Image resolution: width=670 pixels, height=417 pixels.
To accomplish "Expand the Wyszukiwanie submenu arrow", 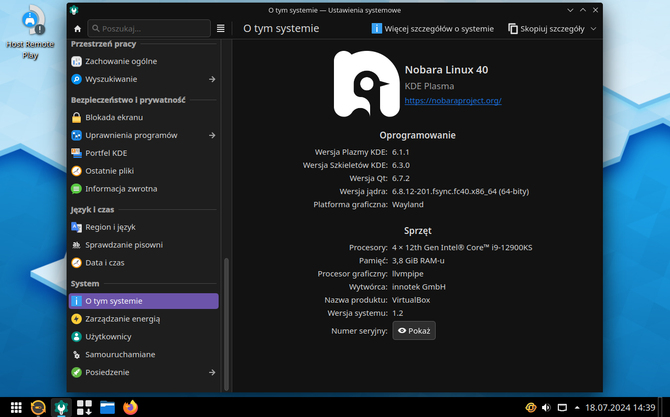I will (212, 79).
